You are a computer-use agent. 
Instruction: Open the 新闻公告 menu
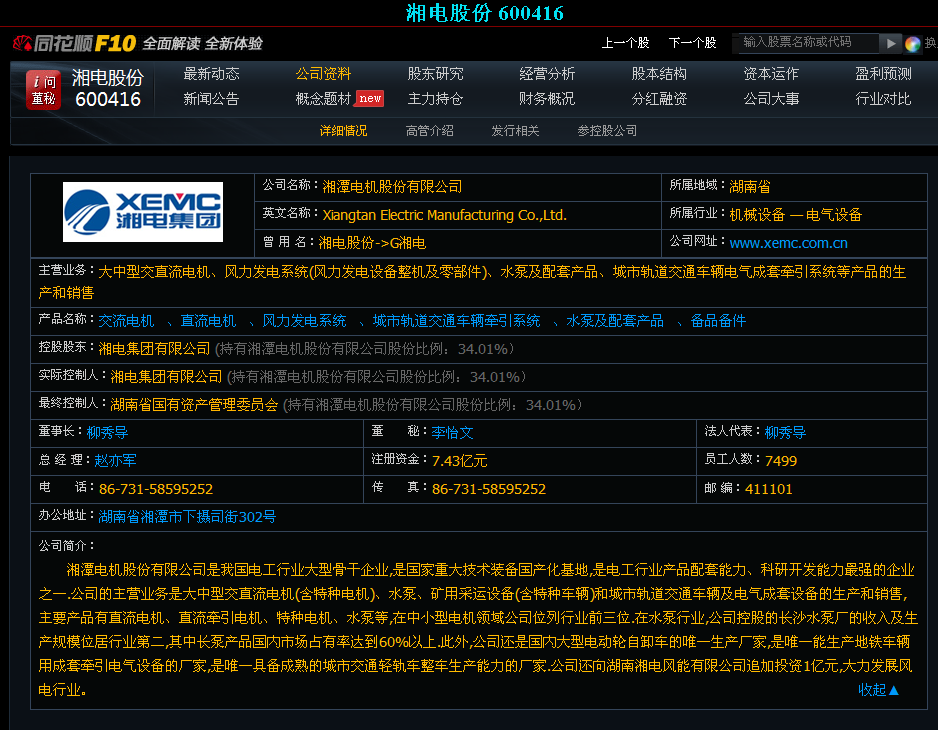point(211,99)
